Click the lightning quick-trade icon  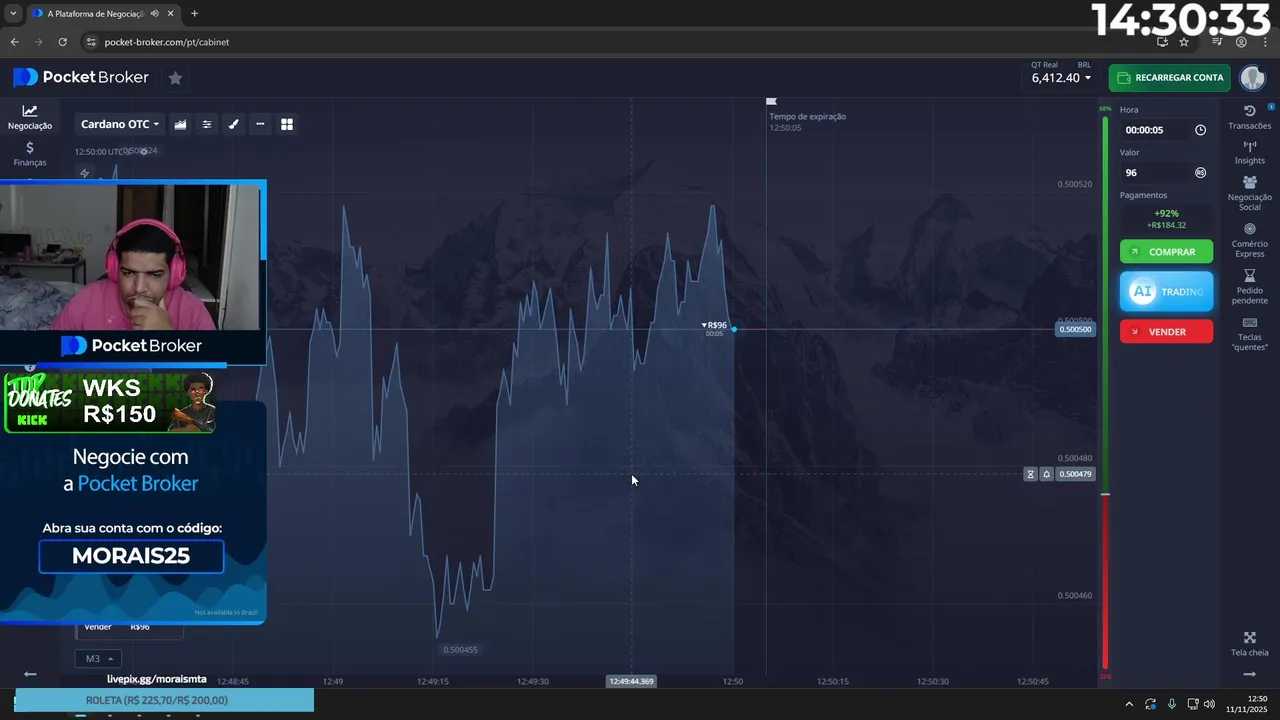[85, 173]
